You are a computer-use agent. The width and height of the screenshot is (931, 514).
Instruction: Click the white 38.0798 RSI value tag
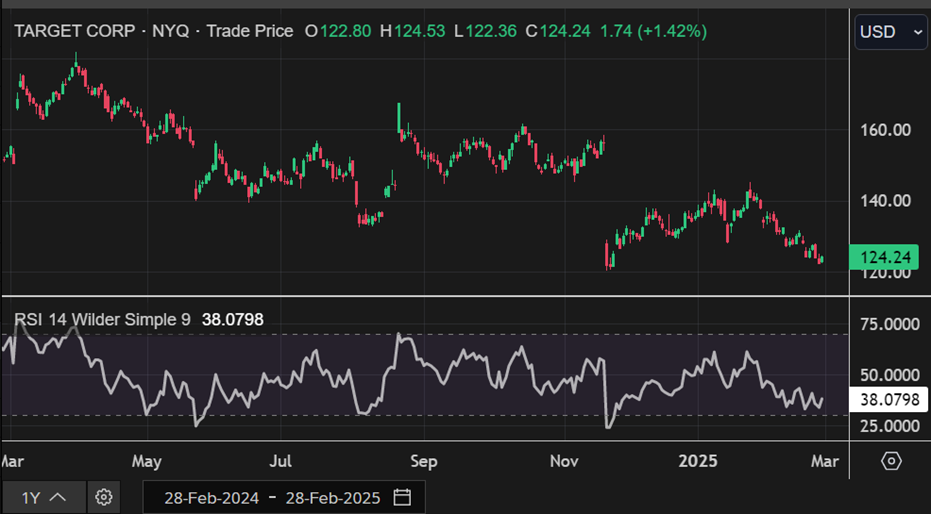889,401
